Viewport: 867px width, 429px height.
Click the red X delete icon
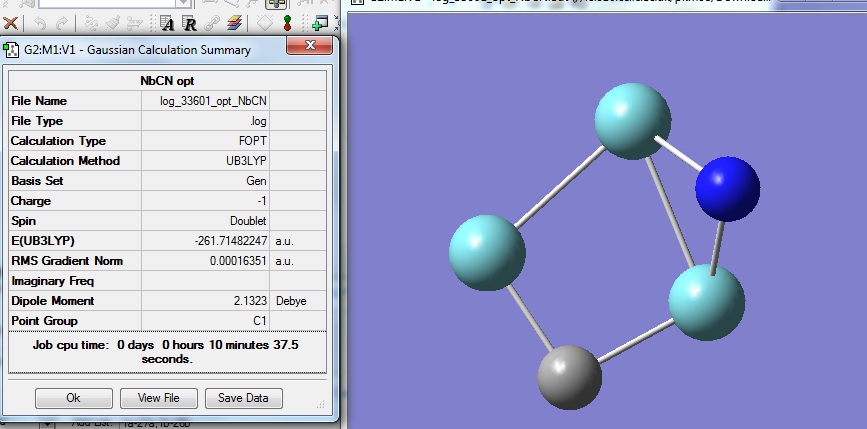pos(9,22)
